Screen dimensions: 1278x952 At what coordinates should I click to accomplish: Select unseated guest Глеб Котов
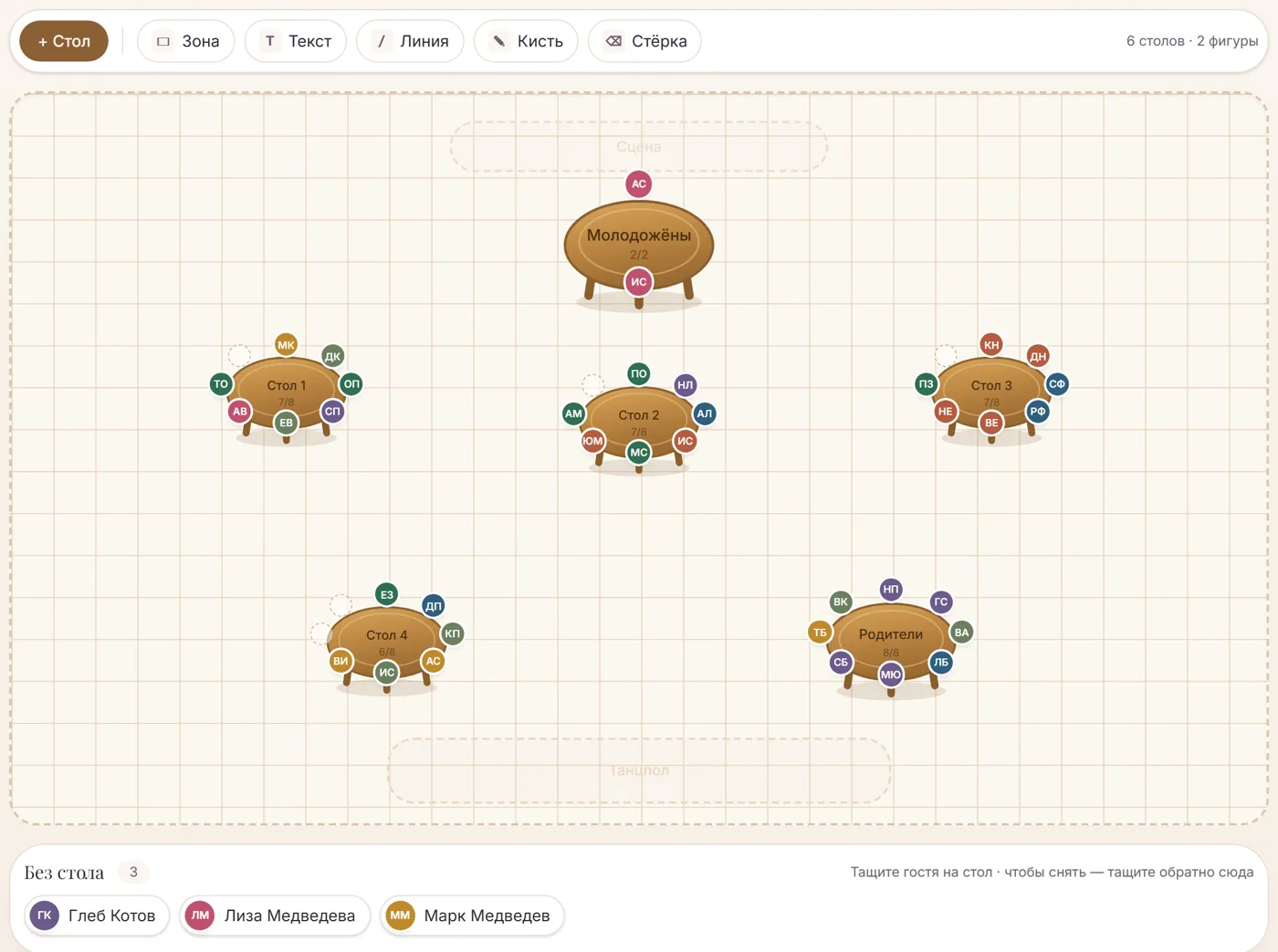pyautogui.click(x=98, y=915)
